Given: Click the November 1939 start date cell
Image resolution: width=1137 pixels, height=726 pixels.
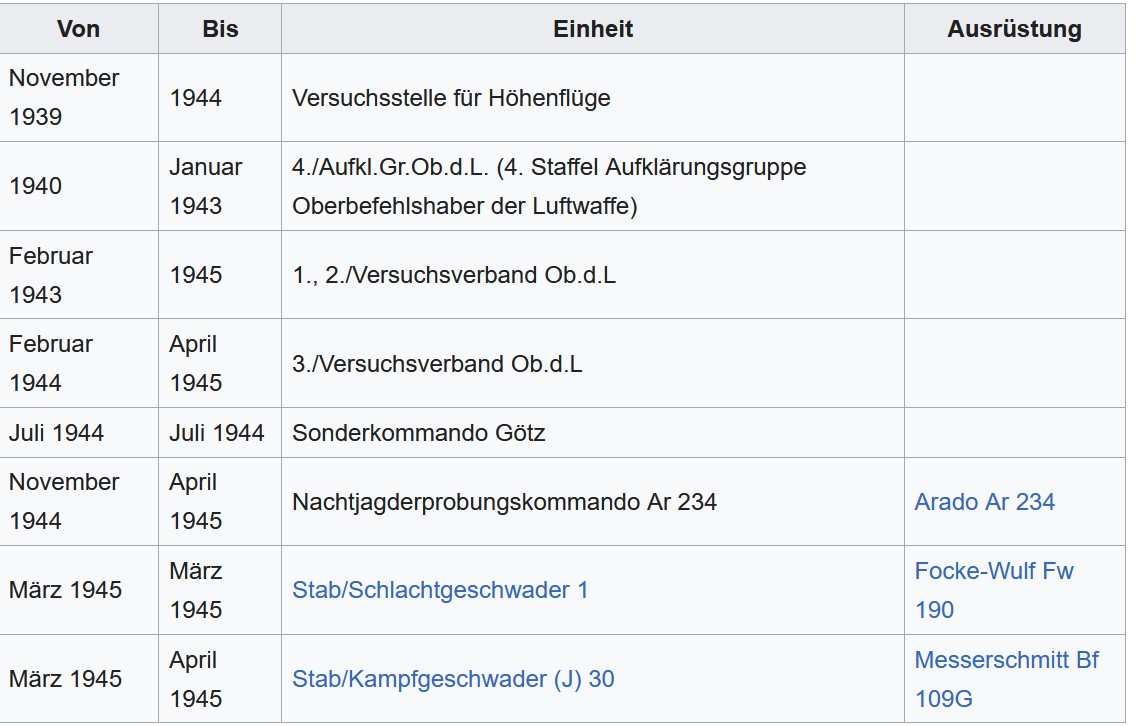Looking at the screenshot, I should (78, 98).
